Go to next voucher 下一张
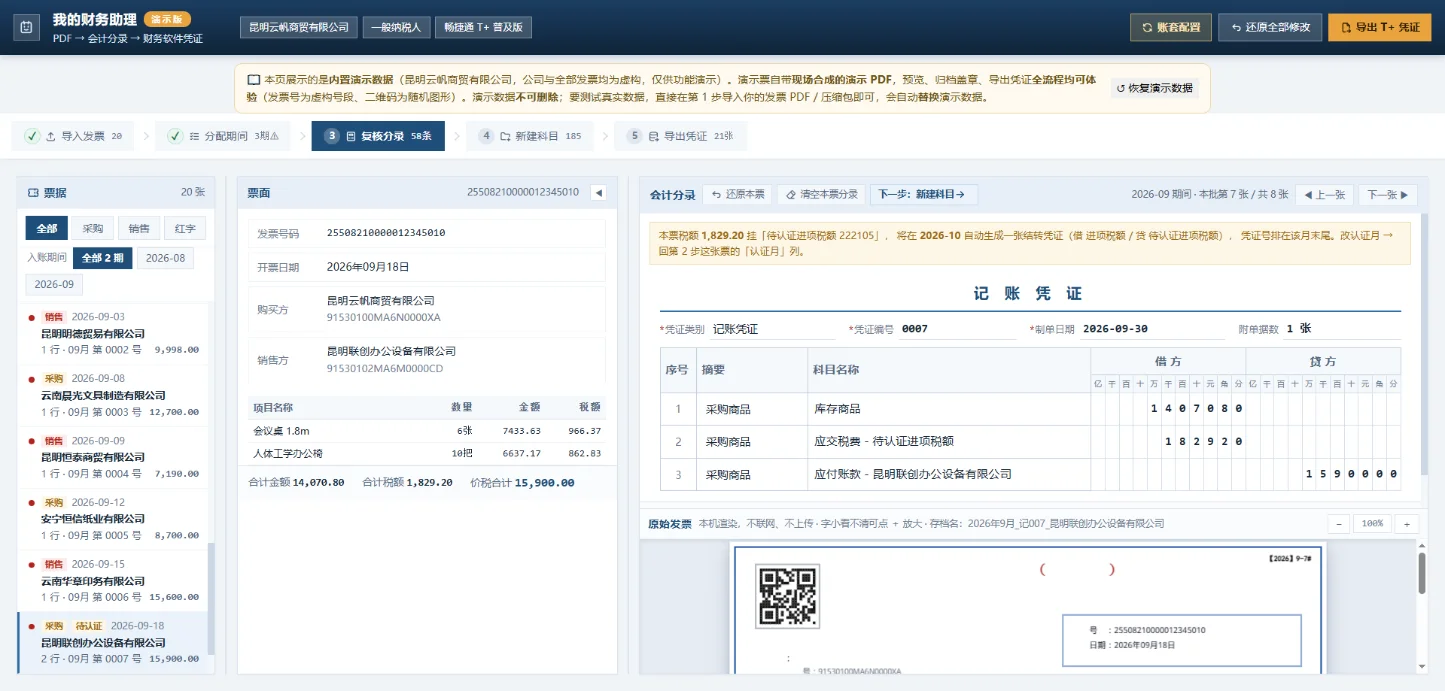The width and height of the screenshot is (1445, 691). (1388, 194)
